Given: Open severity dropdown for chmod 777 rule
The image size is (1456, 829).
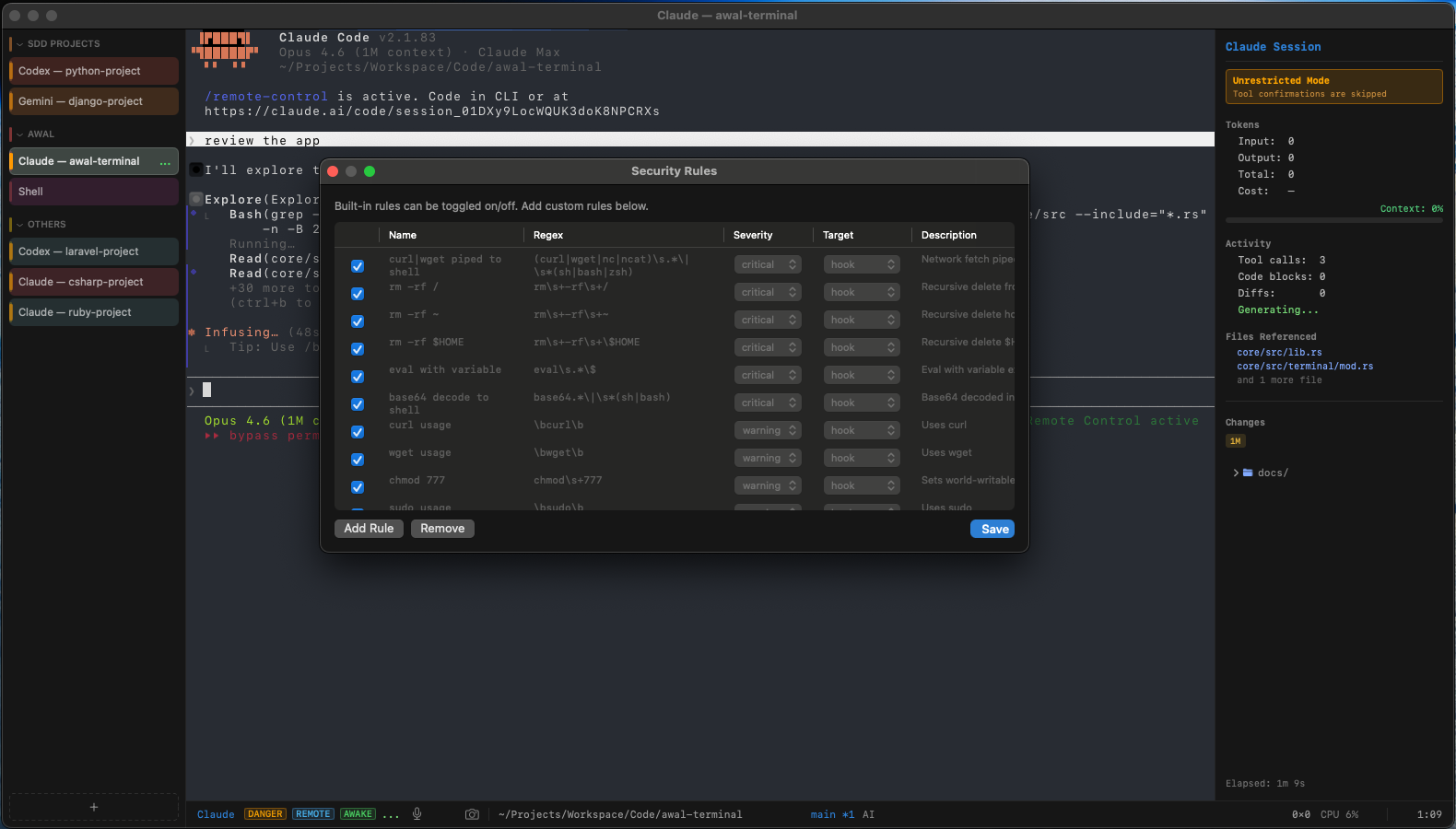Looking at the screenshot, I should pos(768,485).
